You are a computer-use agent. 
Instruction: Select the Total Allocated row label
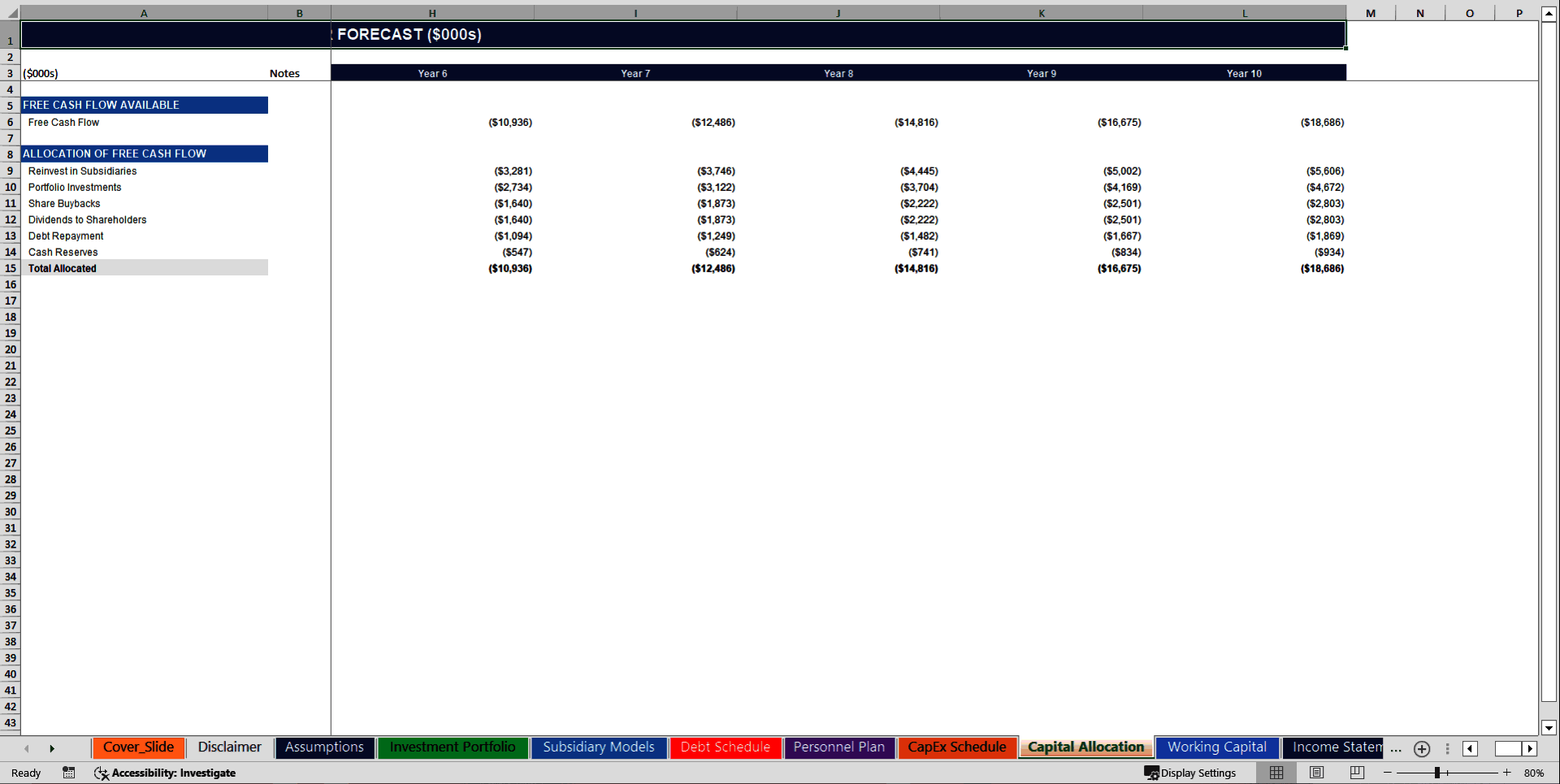[63, 268]
